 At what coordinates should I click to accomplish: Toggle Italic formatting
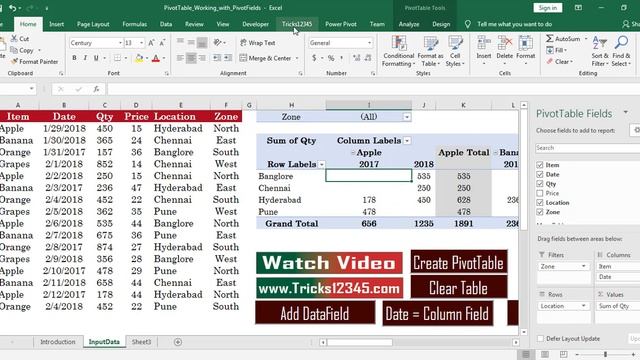coord(85,58)
